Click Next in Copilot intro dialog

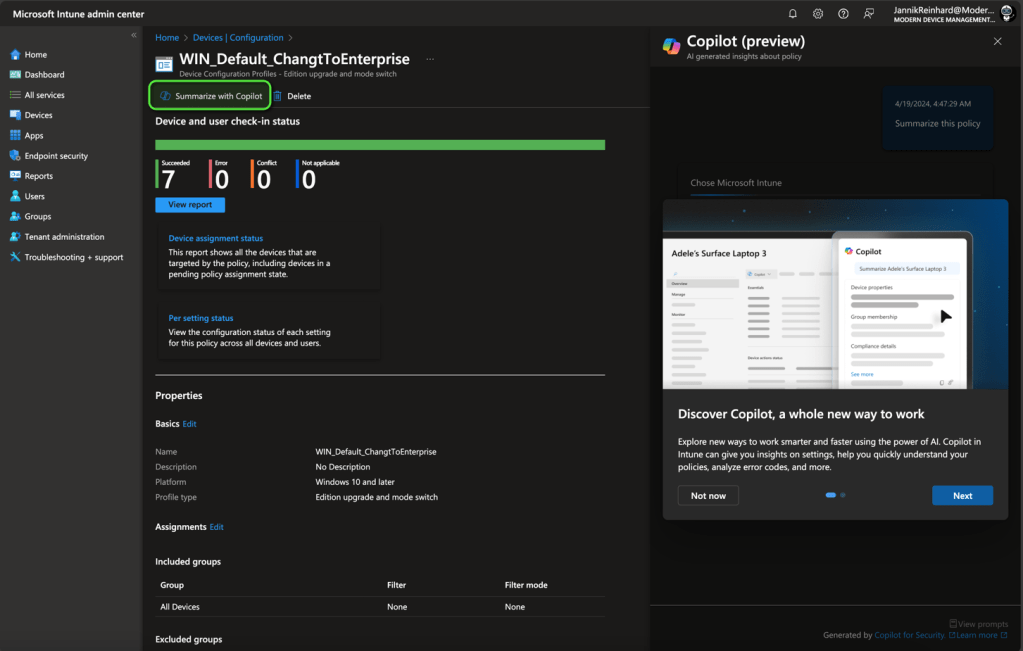(x=962, y=496)
